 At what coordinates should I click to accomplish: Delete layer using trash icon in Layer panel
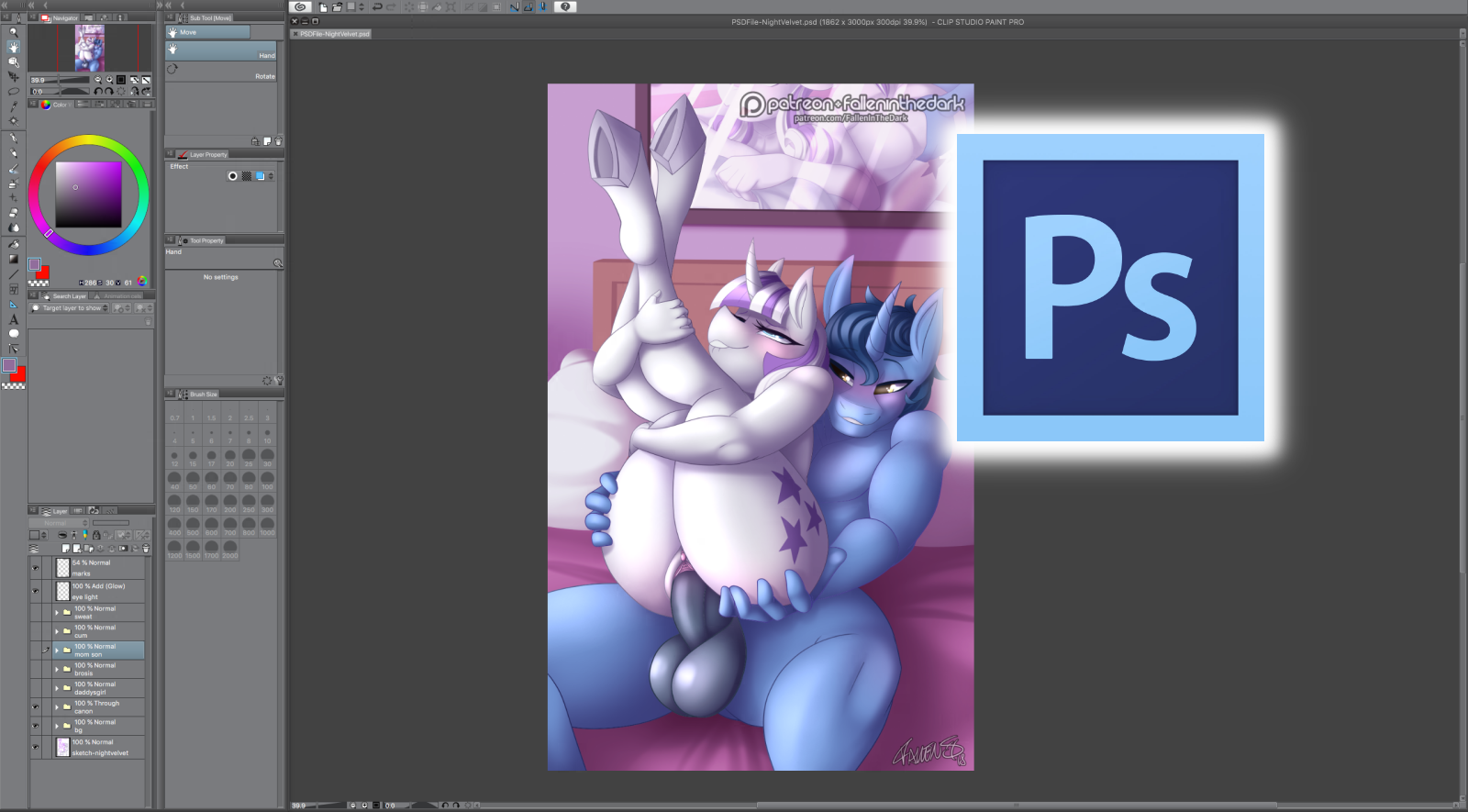pyautogui.click(x=145, y=549)
